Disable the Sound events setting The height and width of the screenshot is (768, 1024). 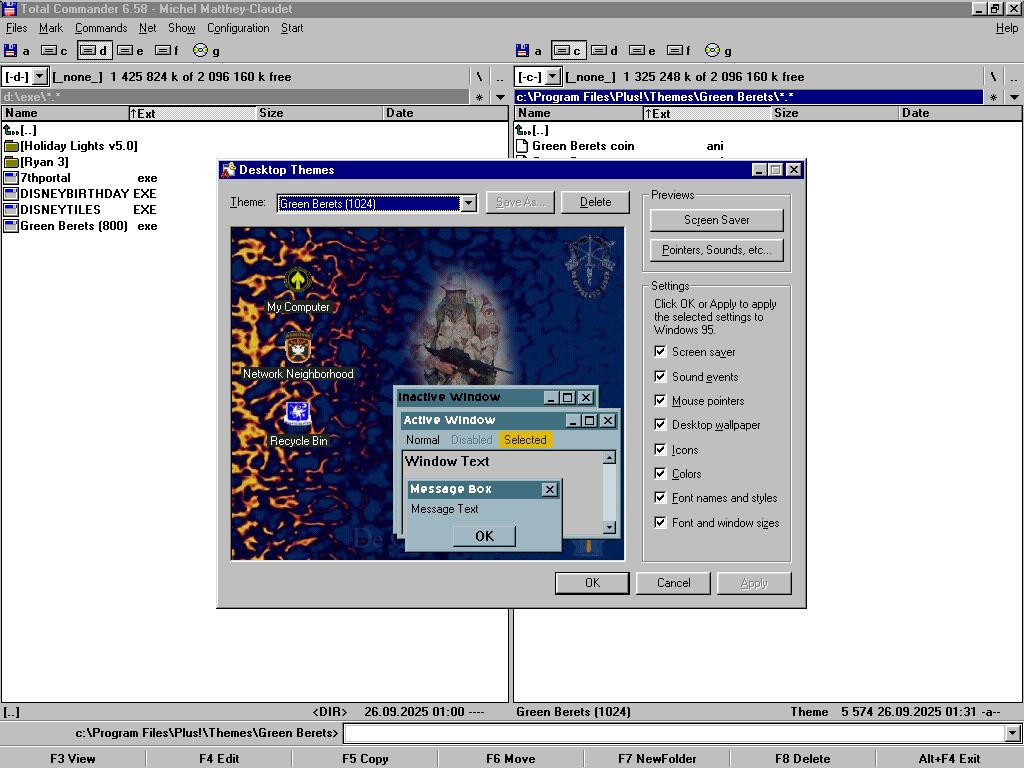point(660,377)
